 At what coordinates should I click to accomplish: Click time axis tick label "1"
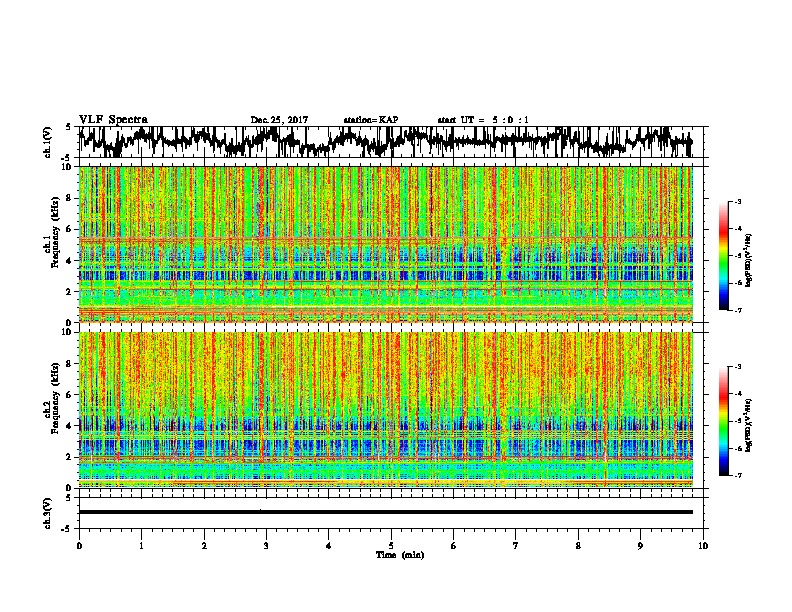coord(141,546)
